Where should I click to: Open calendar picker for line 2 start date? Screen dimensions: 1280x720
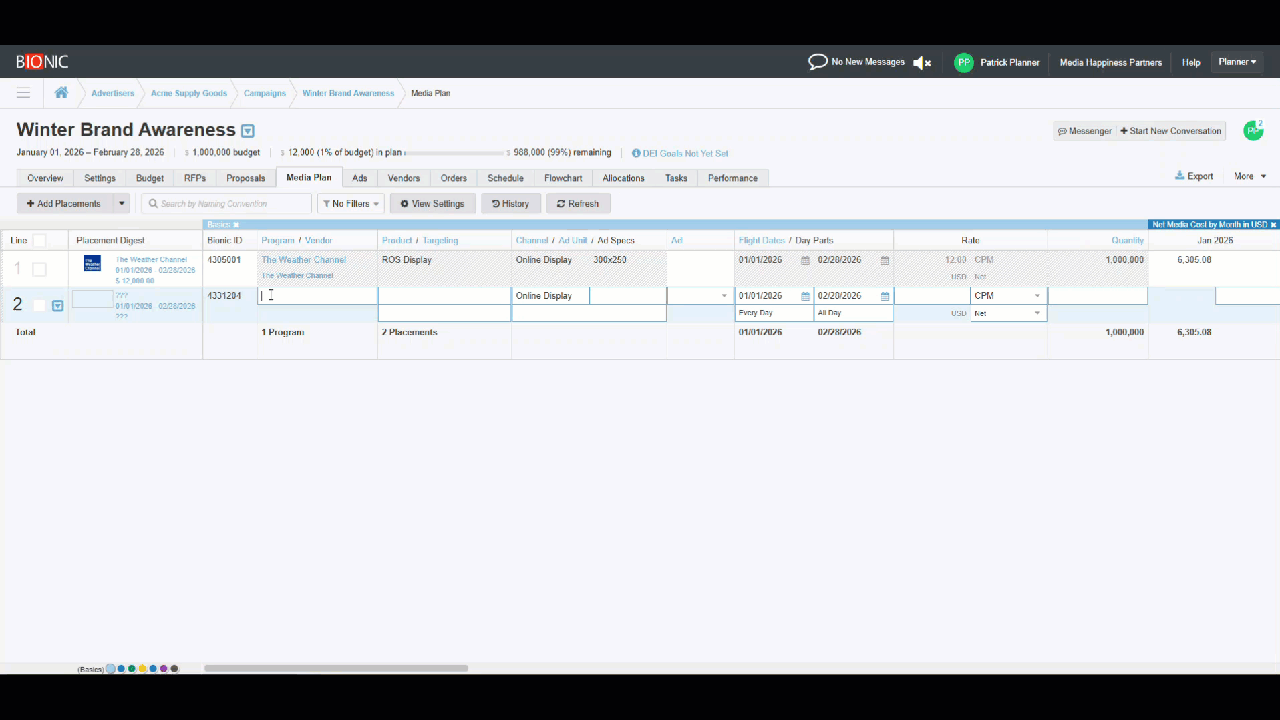[805, 296]
